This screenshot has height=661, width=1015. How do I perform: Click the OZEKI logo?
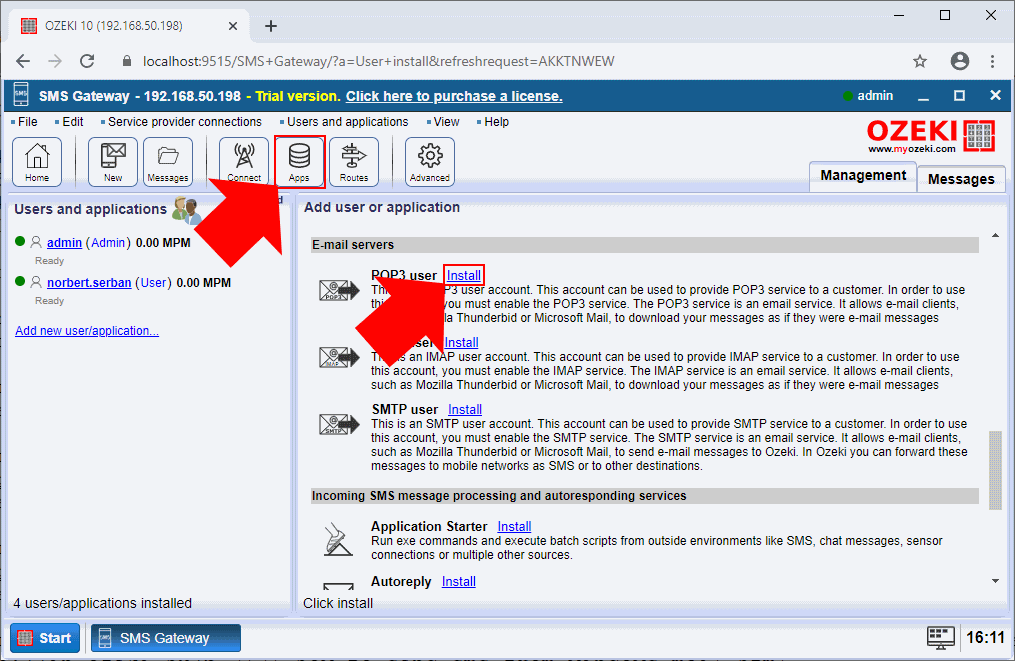click(931, 135)
